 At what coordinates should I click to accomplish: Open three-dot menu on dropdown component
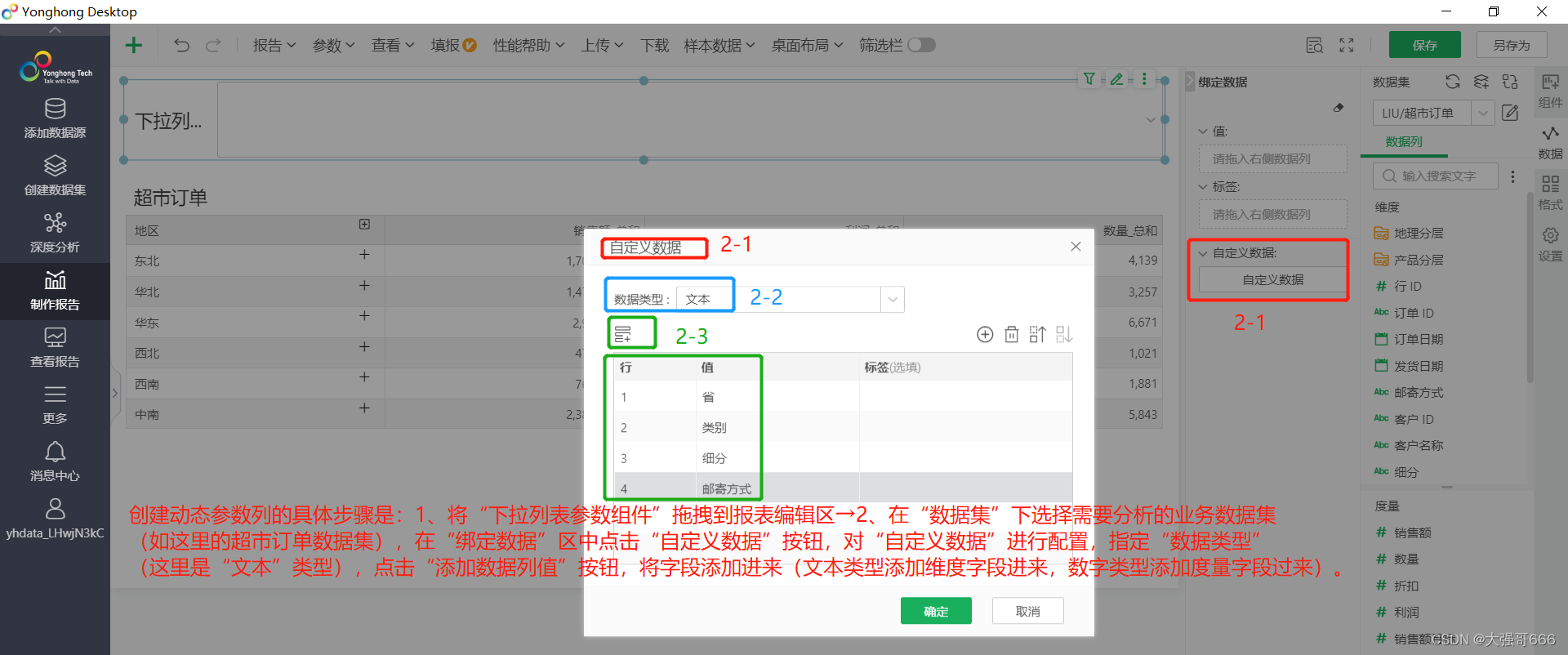[1144, 79]
